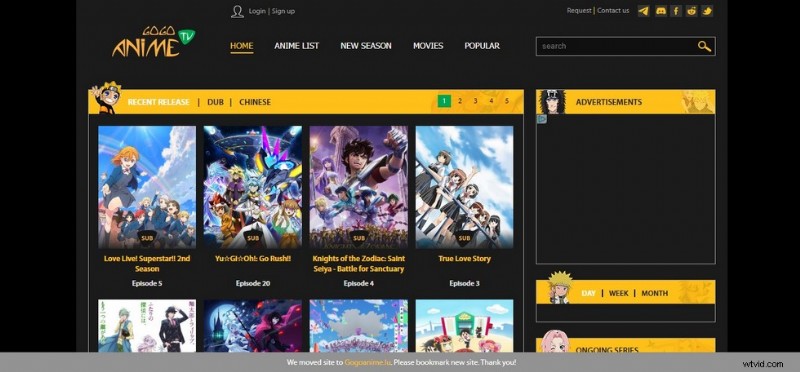Click the SUB badge on Yu-Gi-Oh Go Rush
The width and height of the screenshot is (800, 372).
253,238
